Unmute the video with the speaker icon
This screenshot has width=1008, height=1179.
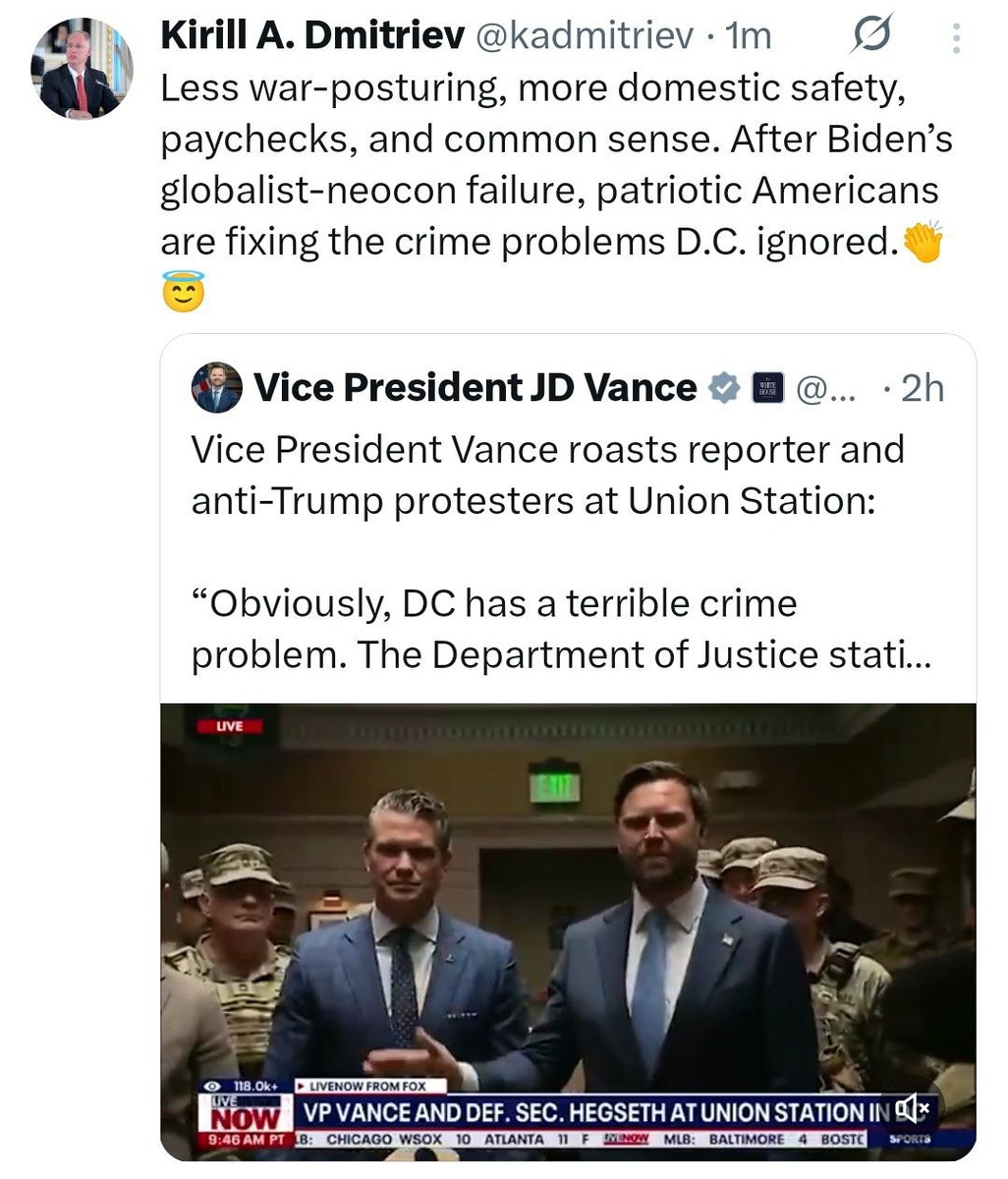[x=909, y=1108]
